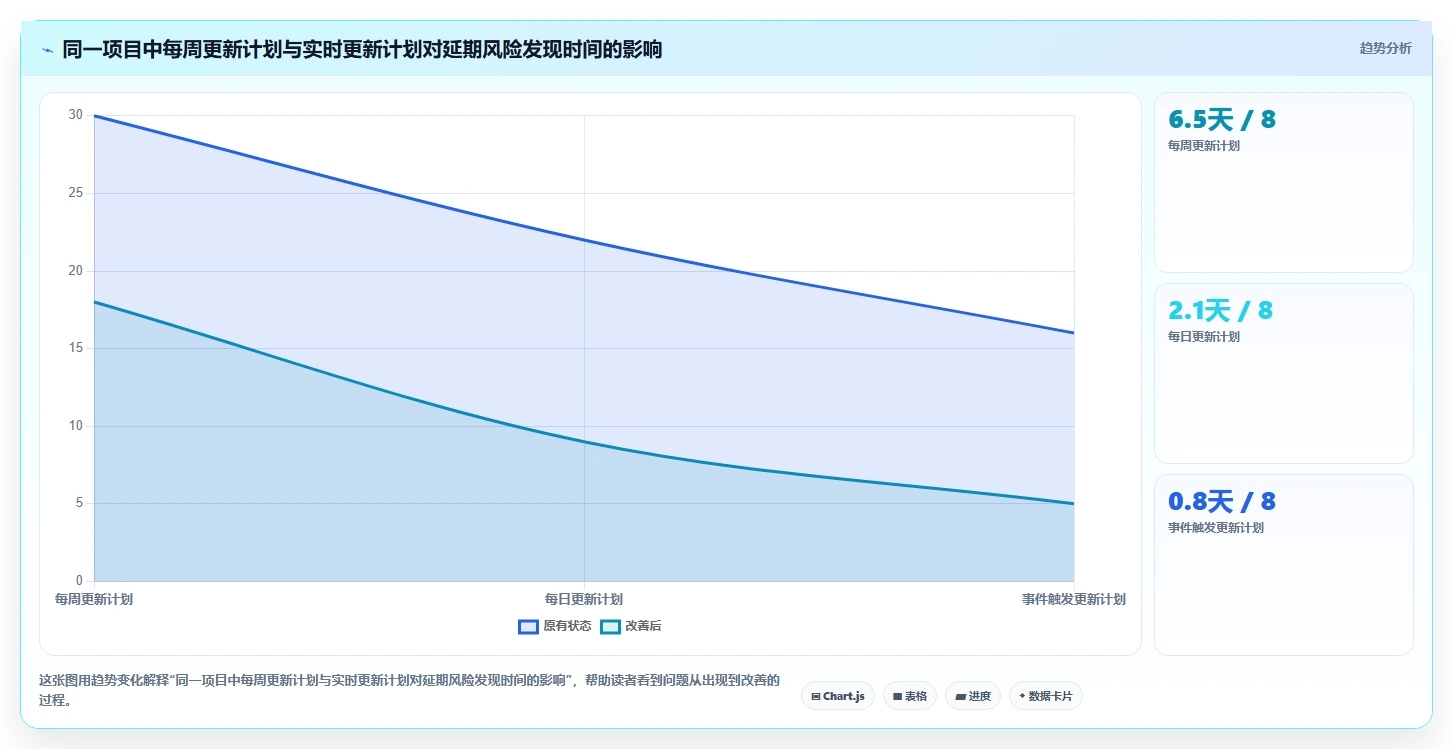Screen dimensions: 1453x749
Task: Click the 每日更新计划 label under 2.1天
Action: (x=1204, y=336)
